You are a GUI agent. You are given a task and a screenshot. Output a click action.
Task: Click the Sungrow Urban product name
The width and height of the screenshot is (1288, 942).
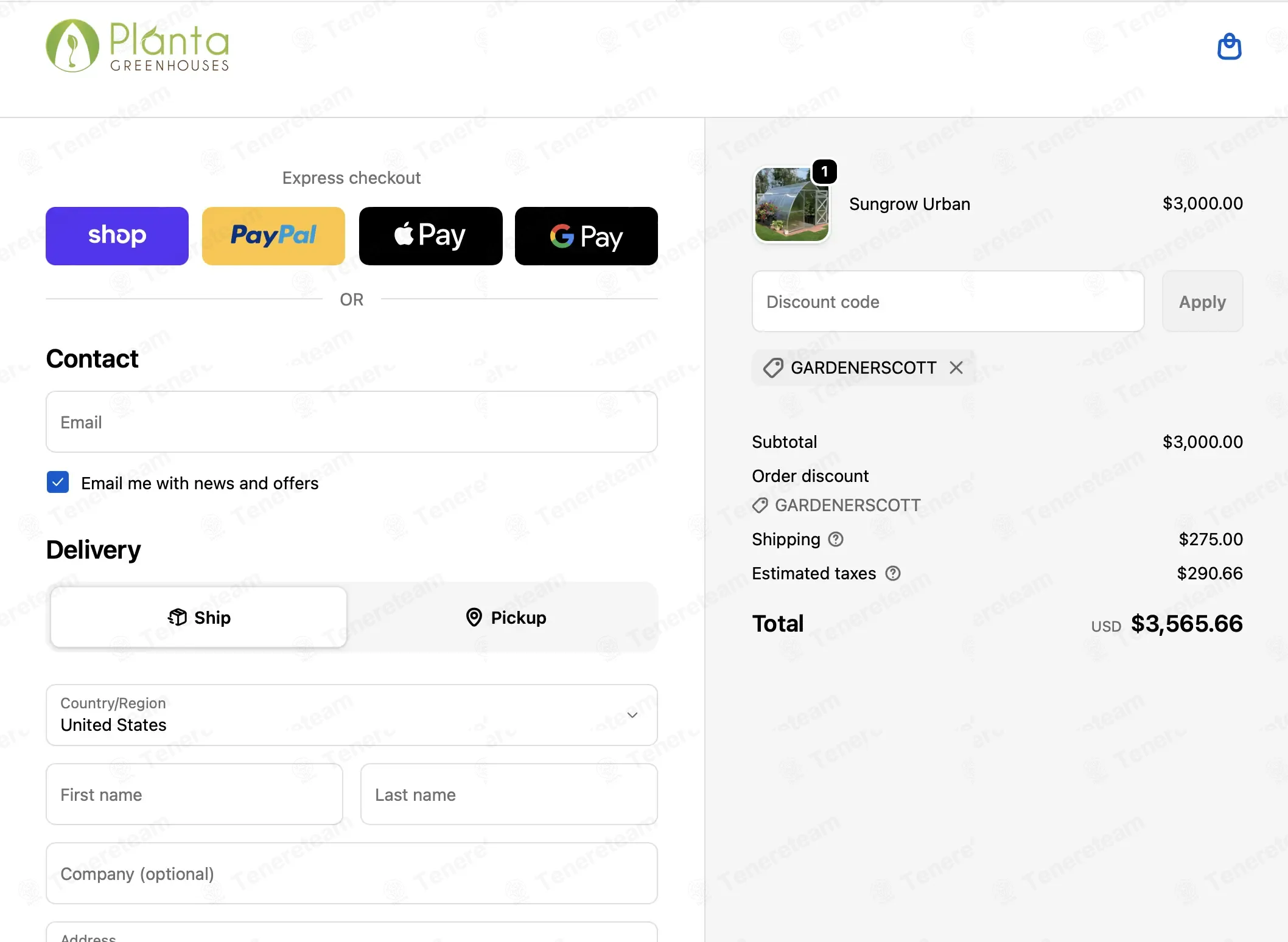[909, 204]
